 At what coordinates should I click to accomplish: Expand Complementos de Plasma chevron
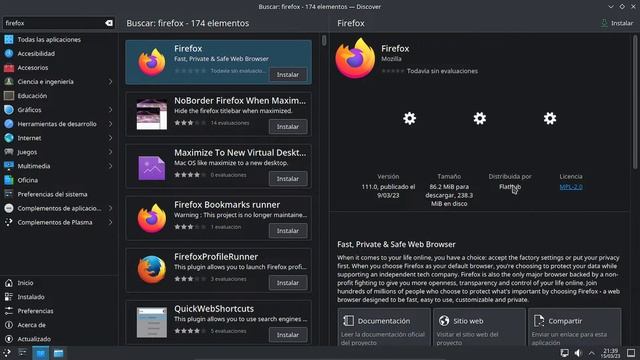[110, 222]
